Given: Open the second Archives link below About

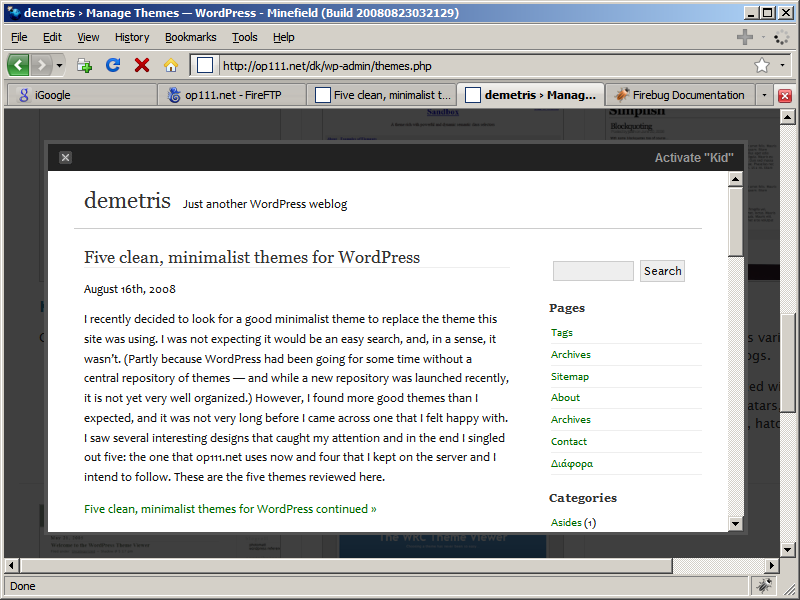Looking at the screenshot, I should pyautogui.click(x=571, y=420).
